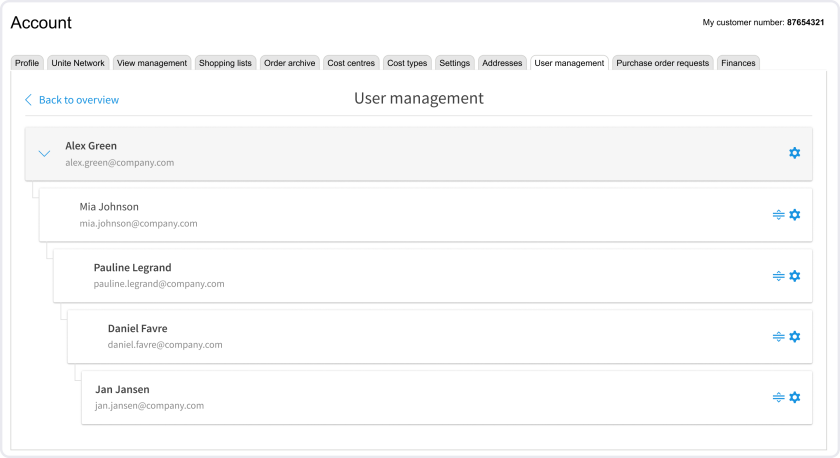
Task: Open the Order archive tab
Action: (289, 63)
